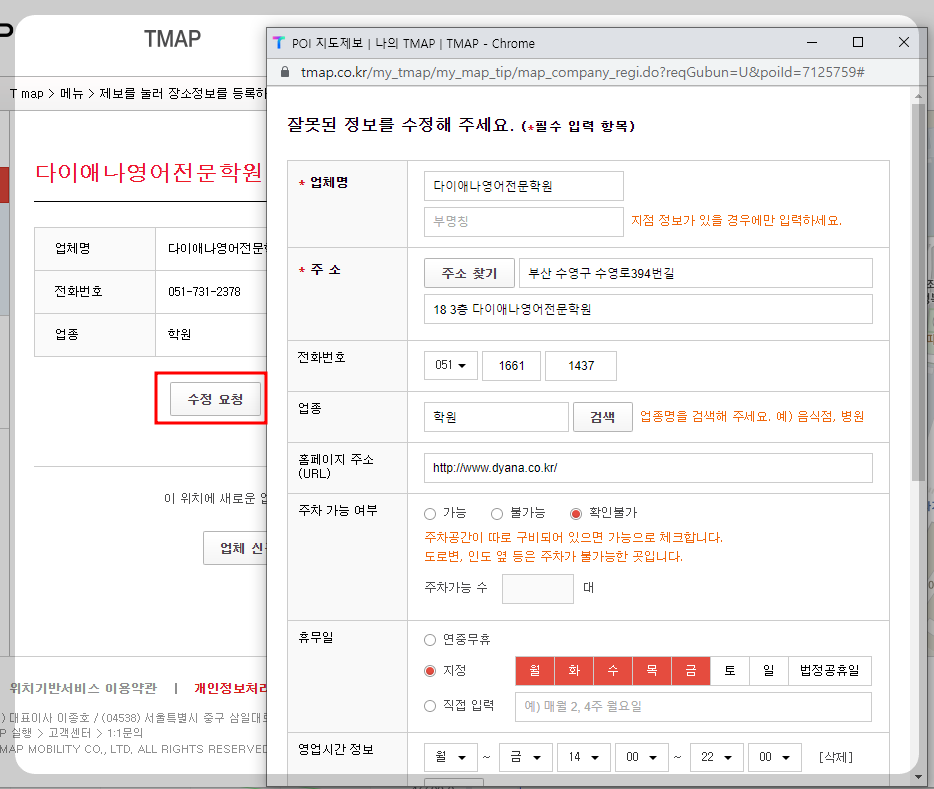The image size is (934, 789).
Task: Open business hours start day 월 dropdown
Action: [x=451, y=757]
